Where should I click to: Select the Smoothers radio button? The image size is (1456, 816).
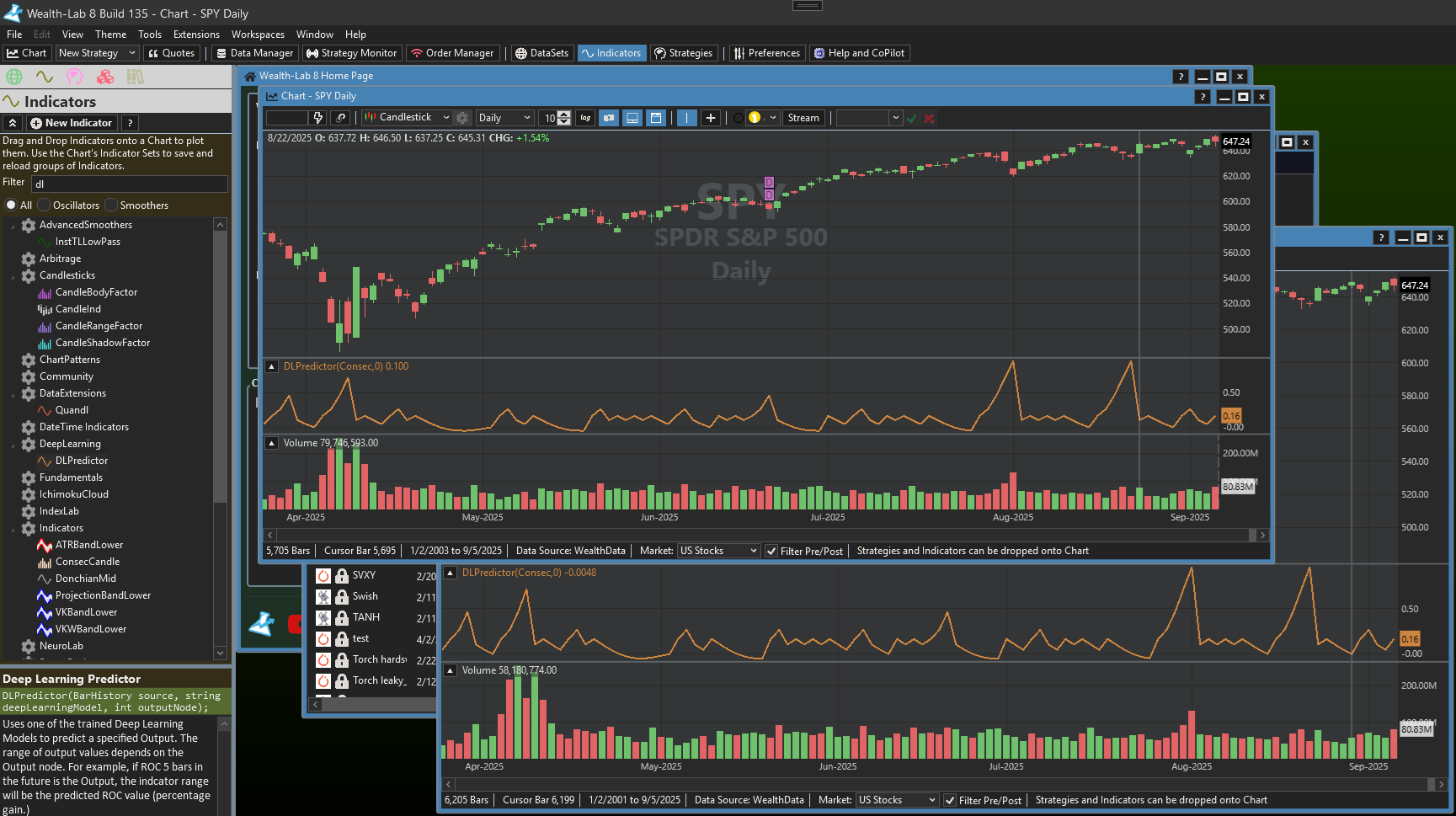(111, 205)
